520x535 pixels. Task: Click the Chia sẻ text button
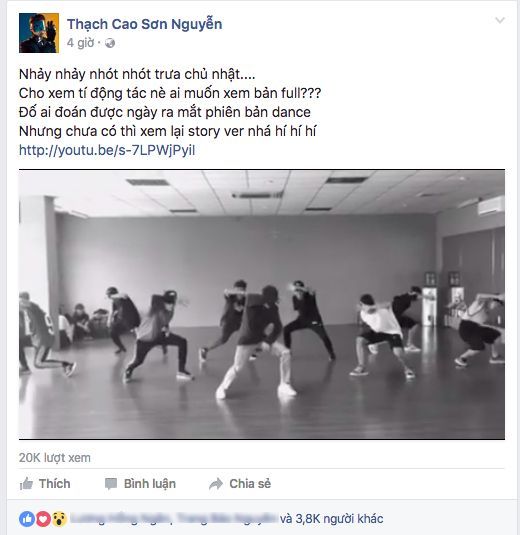(x=250, y=484)
